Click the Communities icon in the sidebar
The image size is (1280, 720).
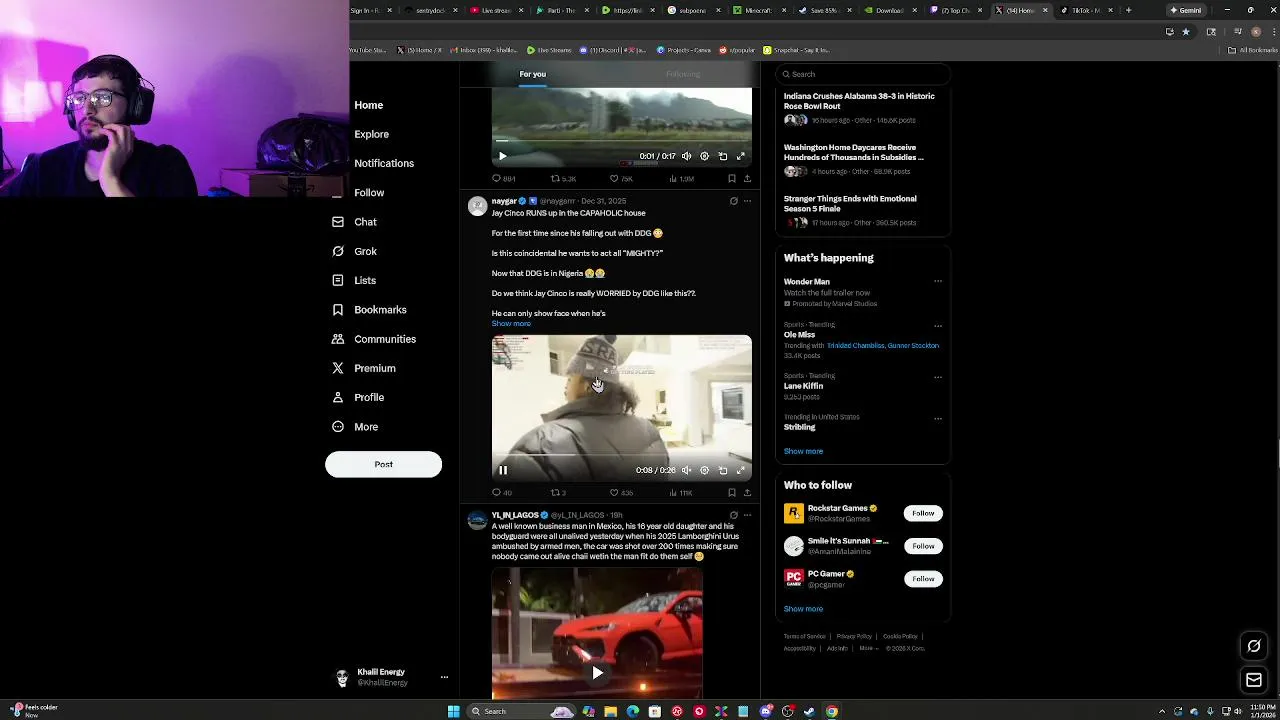pos(338,339)
